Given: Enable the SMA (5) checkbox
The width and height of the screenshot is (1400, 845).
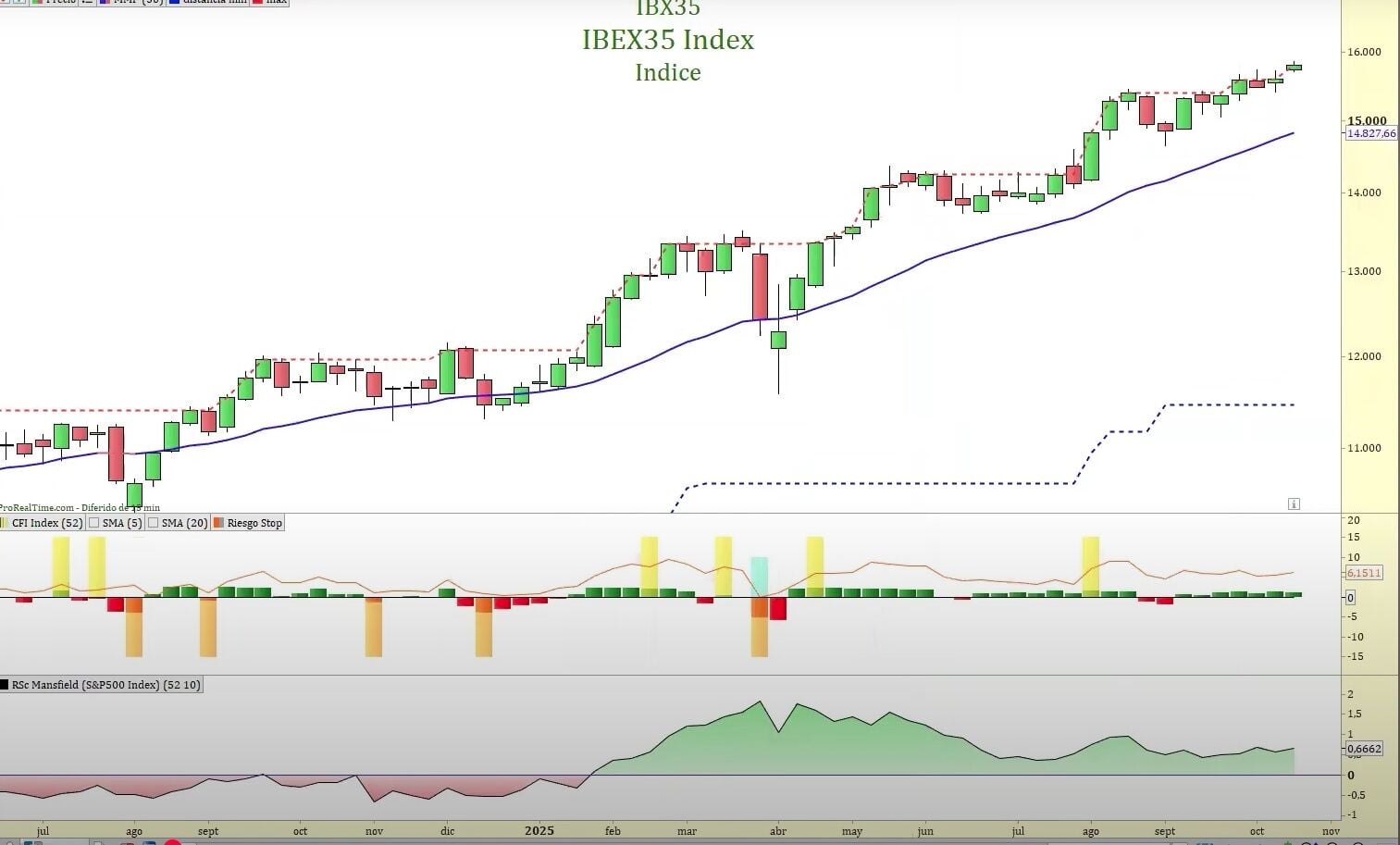Looking at the screenshot, I should [x=93, y=523].
